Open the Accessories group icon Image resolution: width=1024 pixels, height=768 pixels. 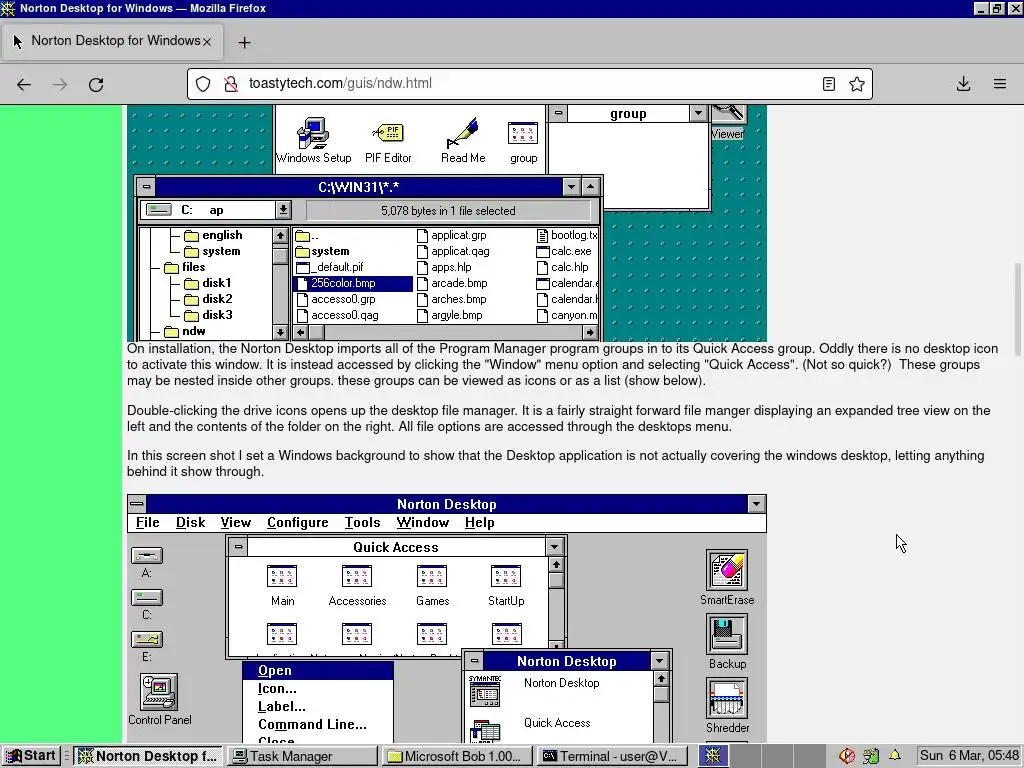coord(357,577)
